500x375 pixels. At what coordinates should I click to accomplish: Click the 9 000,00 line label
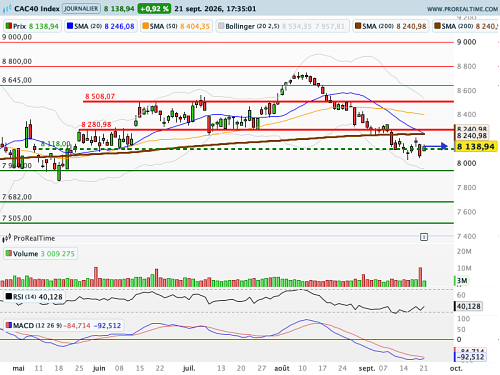(17, 37)
